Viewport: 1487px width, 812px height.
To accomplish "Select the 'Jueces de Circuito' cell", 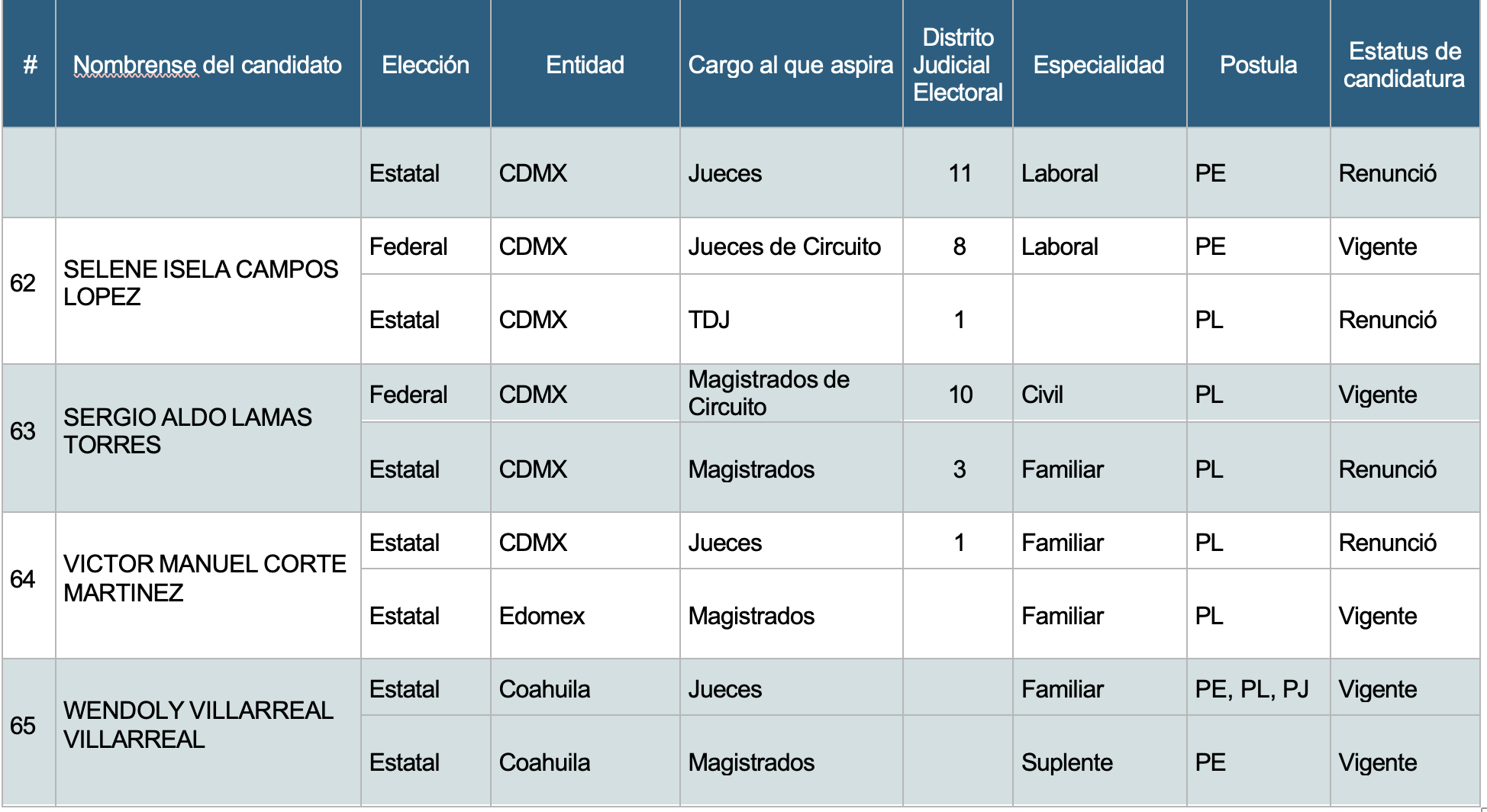I will click(x=791, y=246).
